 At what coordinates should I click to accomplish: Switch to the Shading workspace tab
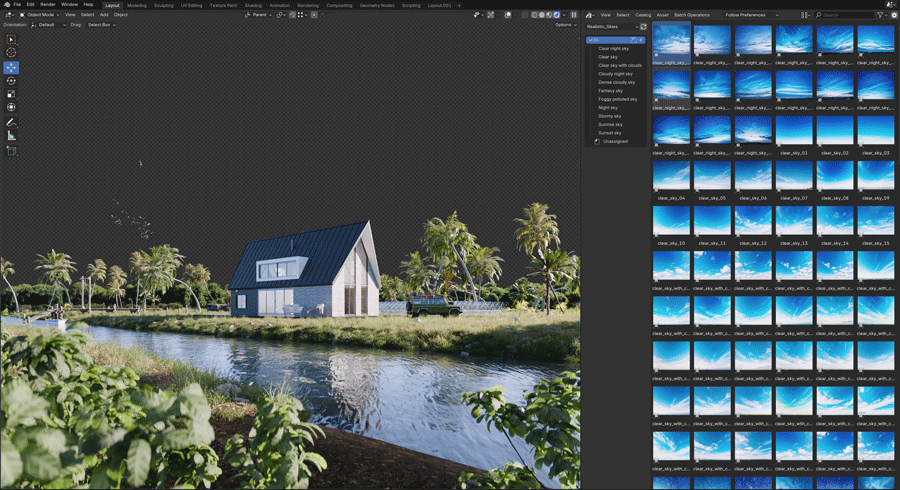pyautogui.click(x=253, y=5)
